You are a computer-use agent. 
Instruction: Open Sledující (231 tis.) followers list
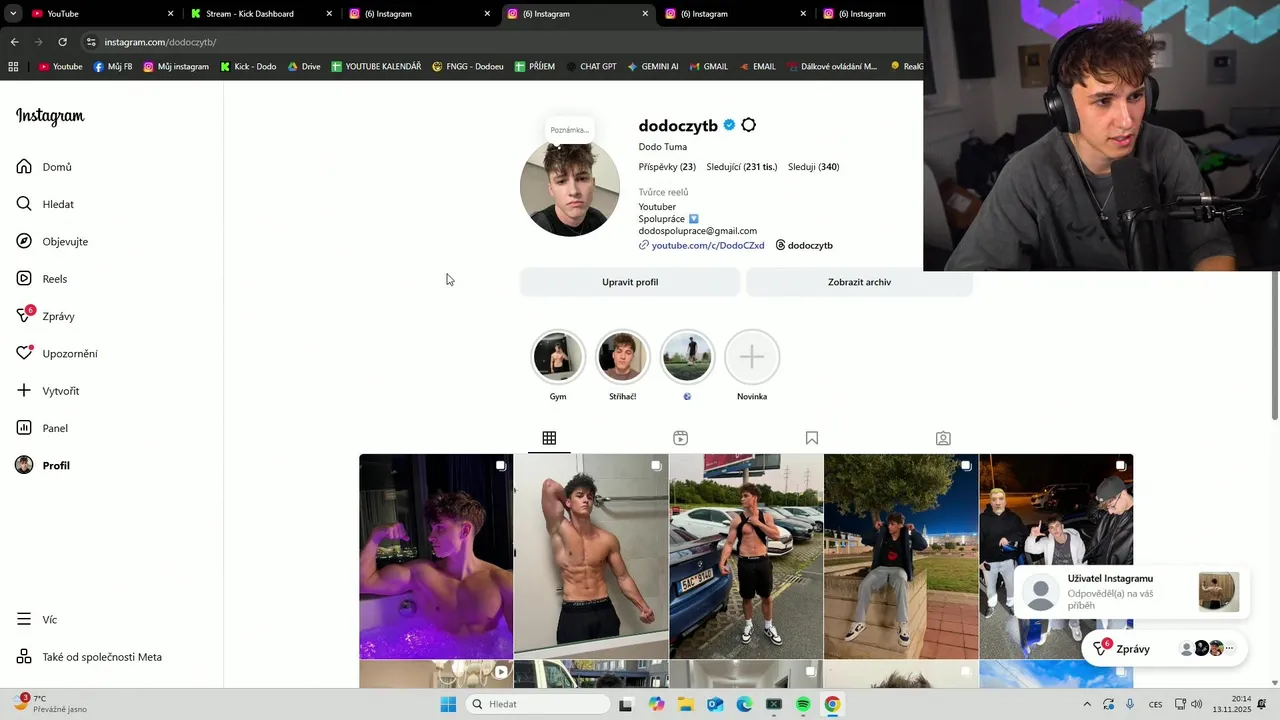point(741,167)
